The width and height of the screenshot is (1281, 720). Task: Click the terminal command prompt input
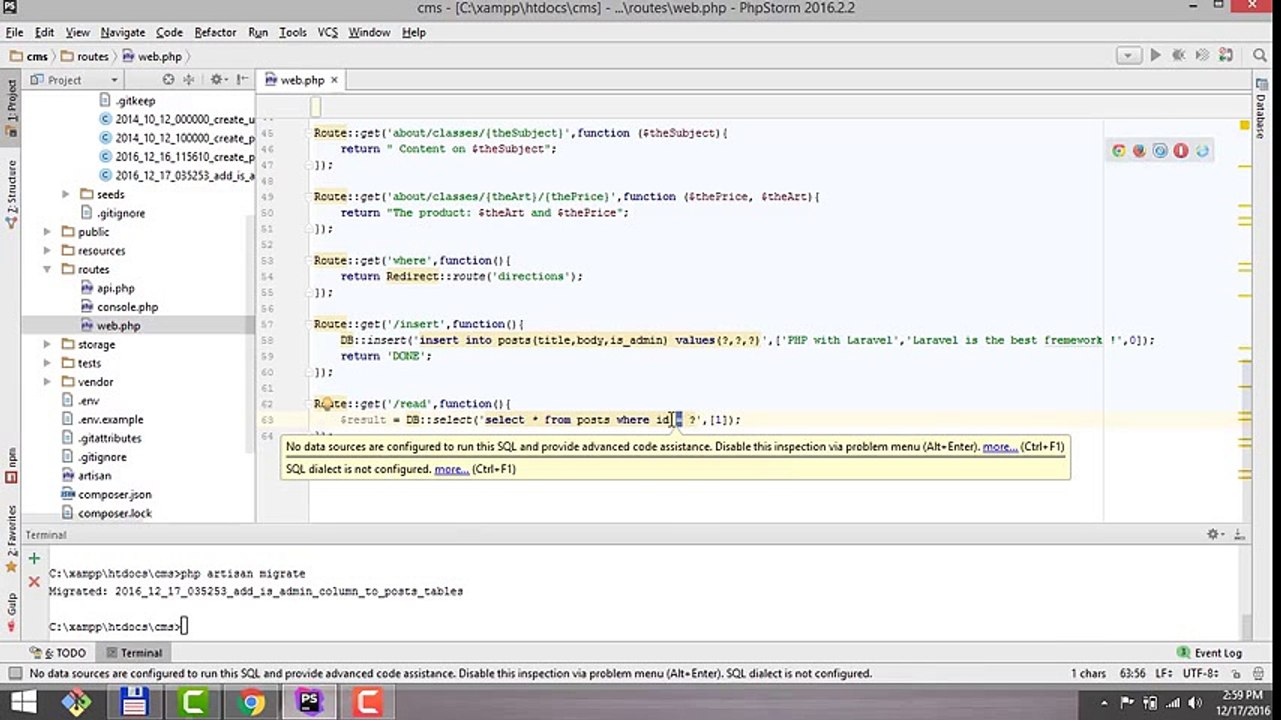point(185,627)
